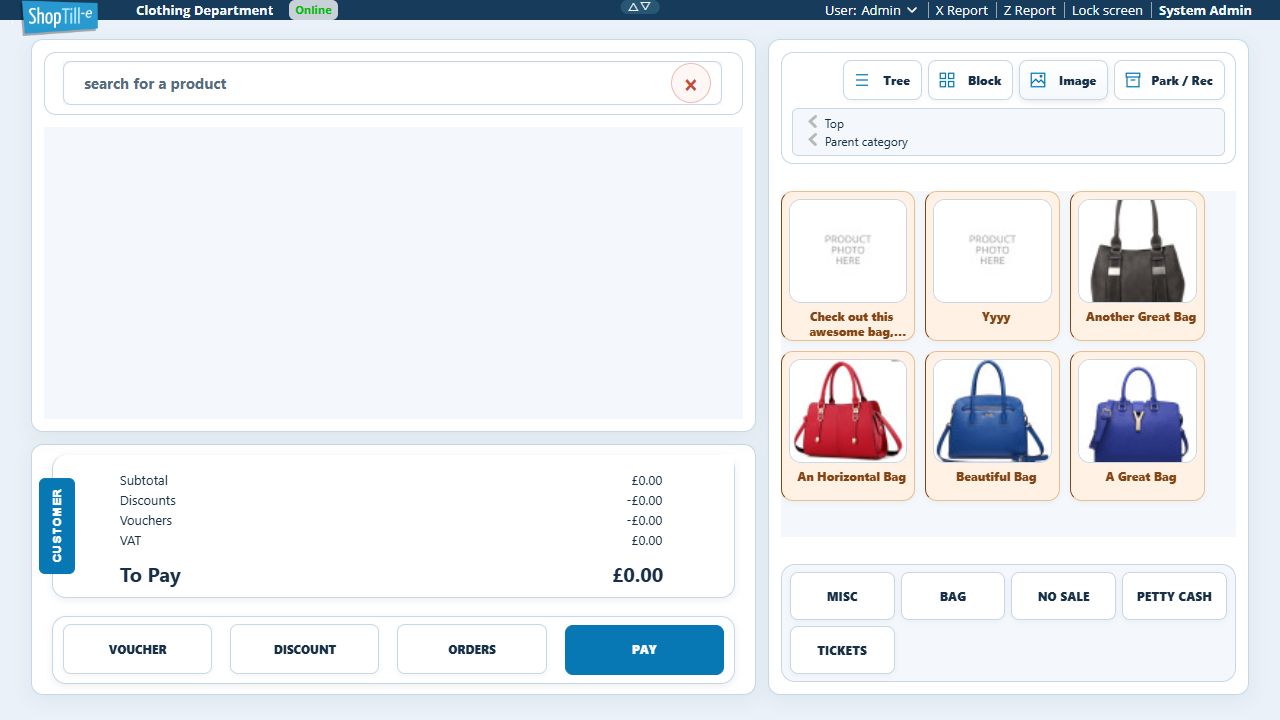Click the Pay button

644,650
